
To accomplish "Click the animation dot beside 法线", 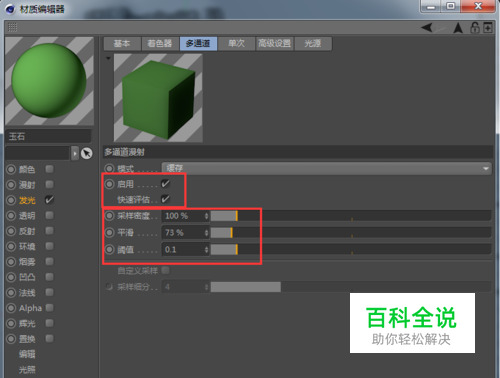I will (11, 293).
